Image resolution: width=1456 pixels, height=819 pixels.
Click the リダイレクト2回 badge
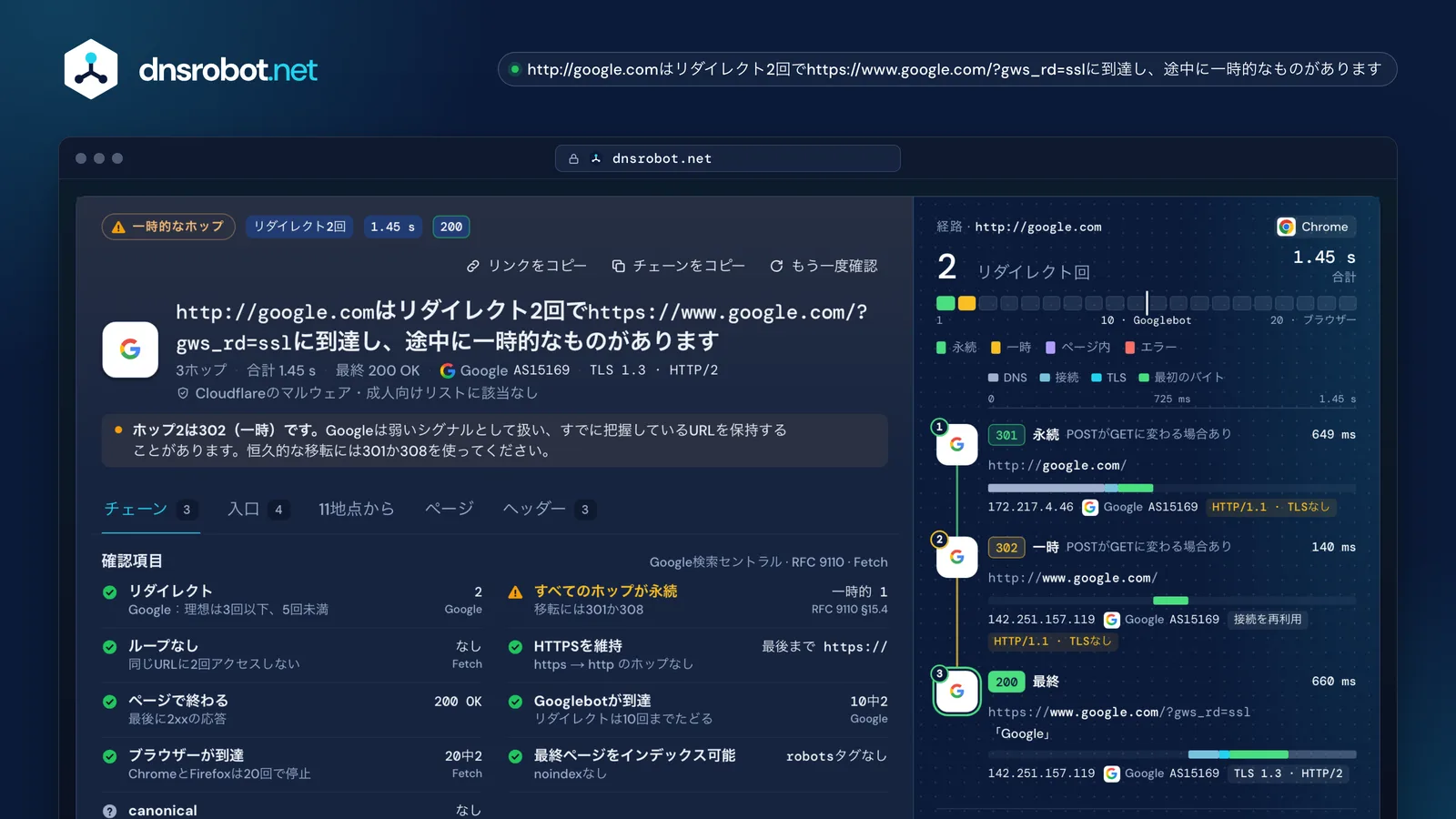tap(299, 227)
